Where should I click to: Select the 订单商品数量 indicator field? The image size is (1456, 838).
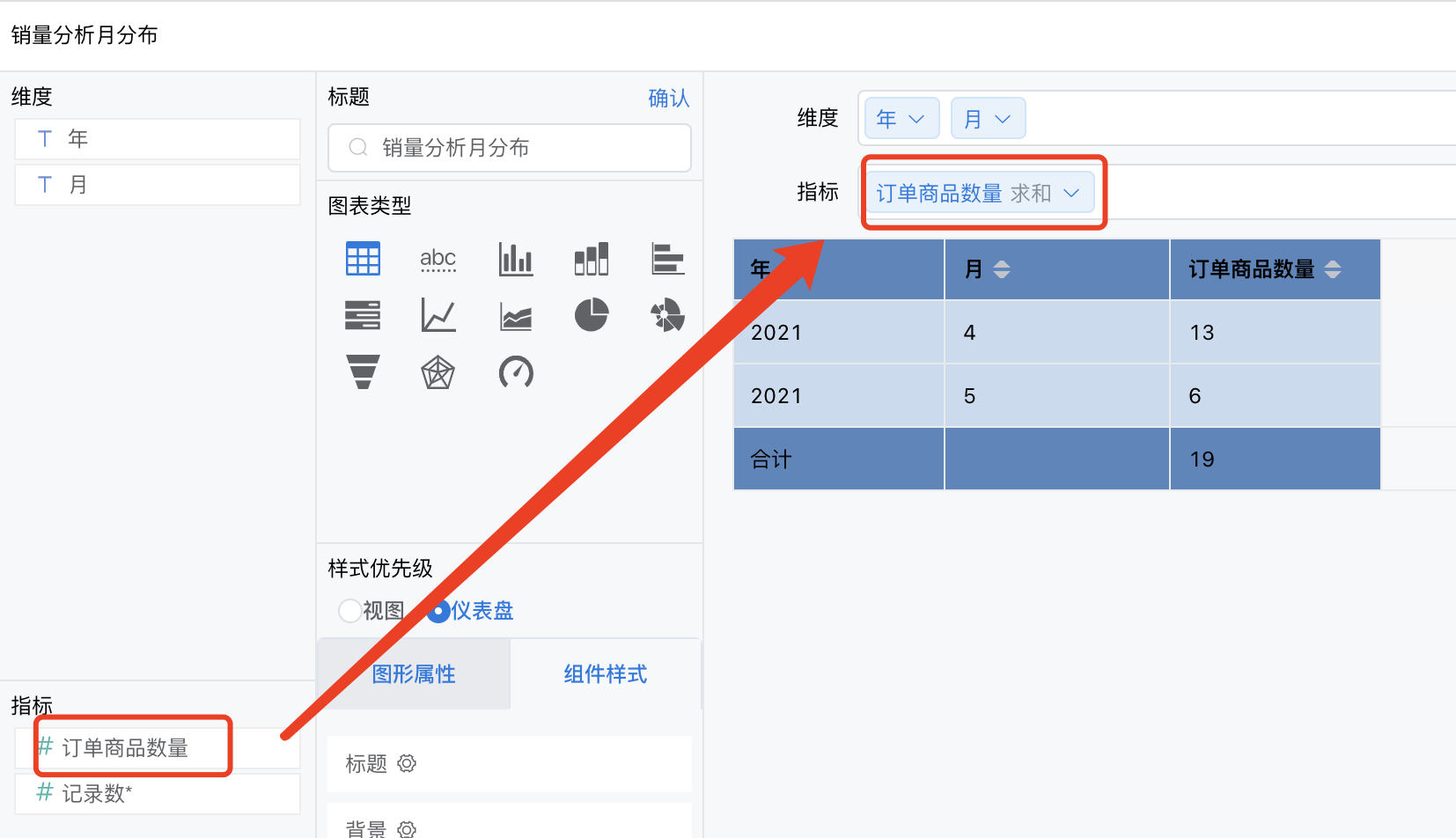tap(158, 748)
